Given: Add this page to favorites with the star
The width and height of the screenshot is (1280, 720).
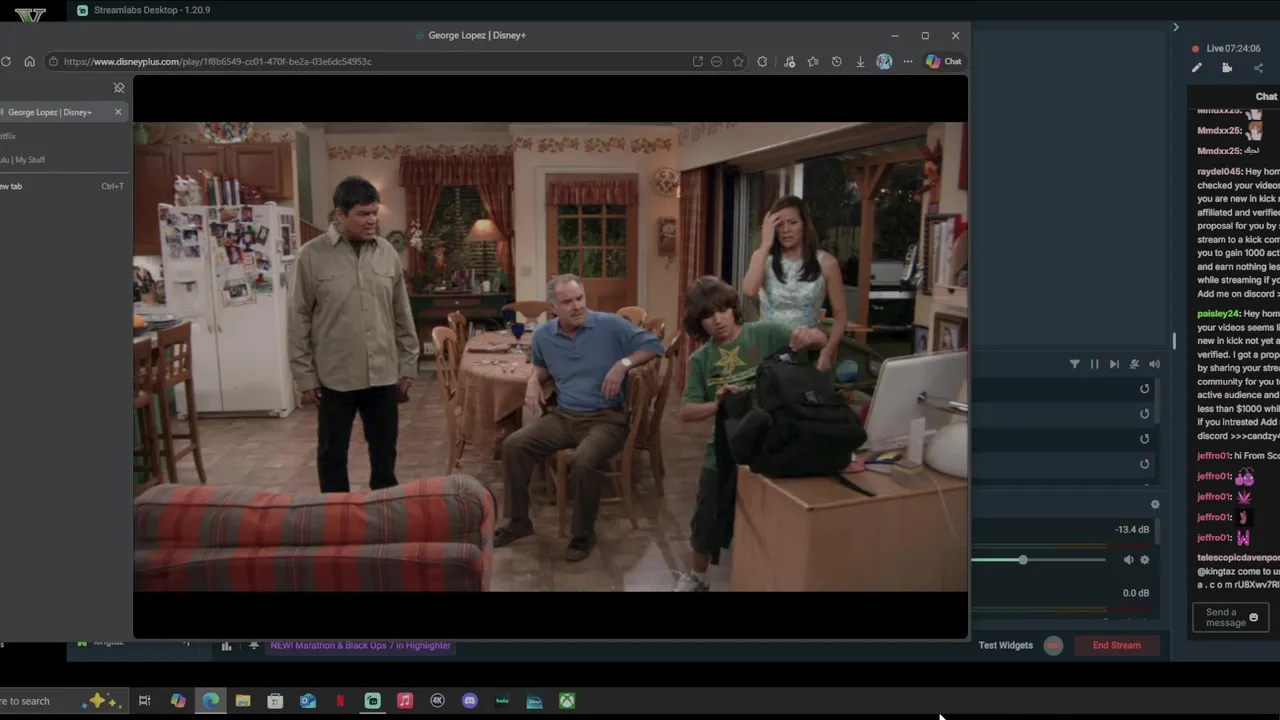Looking at the screenshot, I should pos(738,61).
